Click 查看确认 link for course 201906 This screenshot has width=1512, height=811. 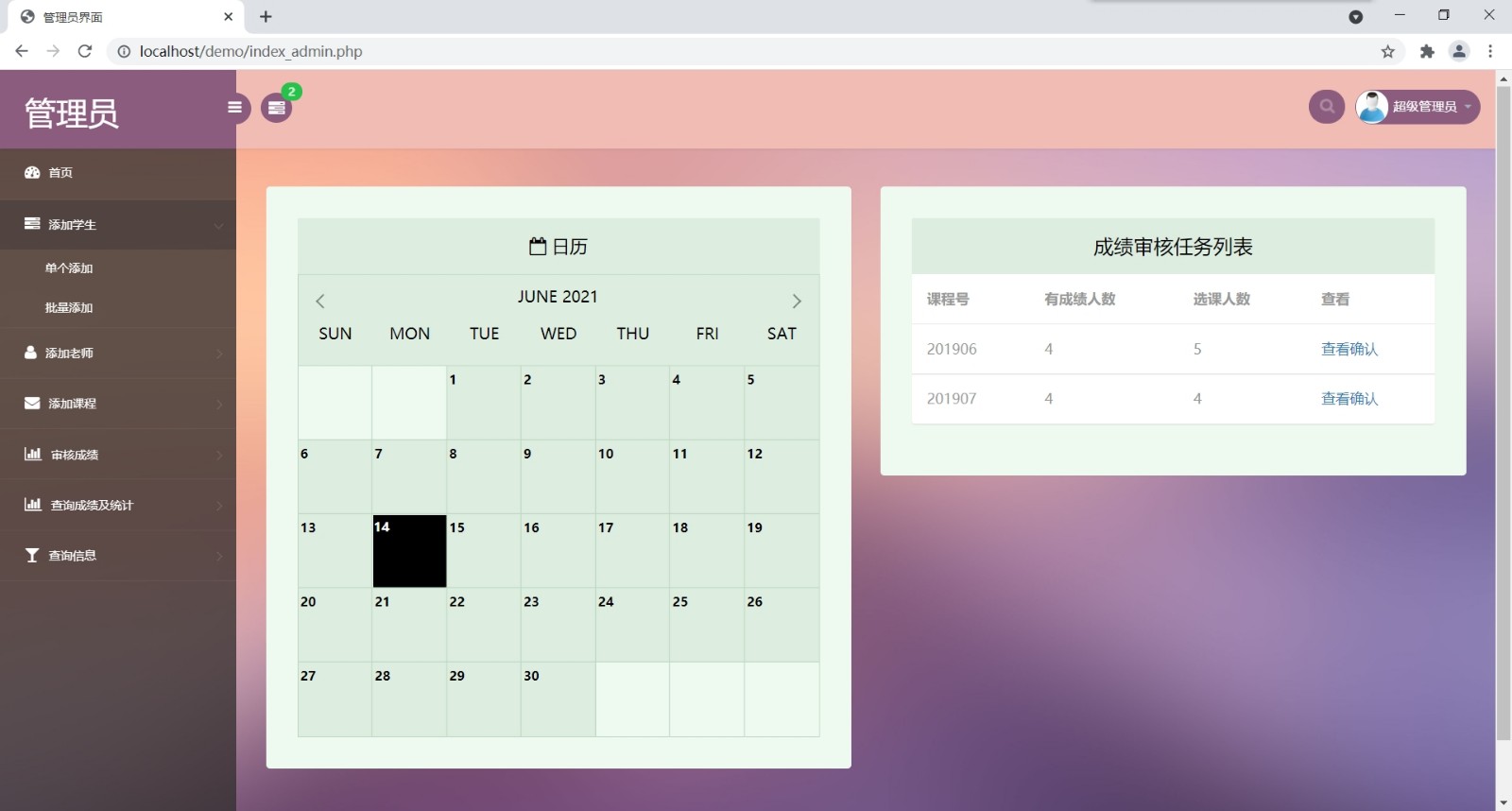click(1349, 350)
